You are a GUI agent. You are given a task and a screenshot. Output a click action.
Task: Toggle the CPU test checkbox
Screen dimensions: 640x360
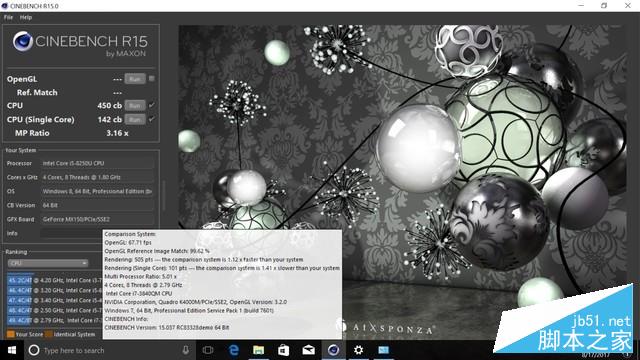tap(152, 105)
